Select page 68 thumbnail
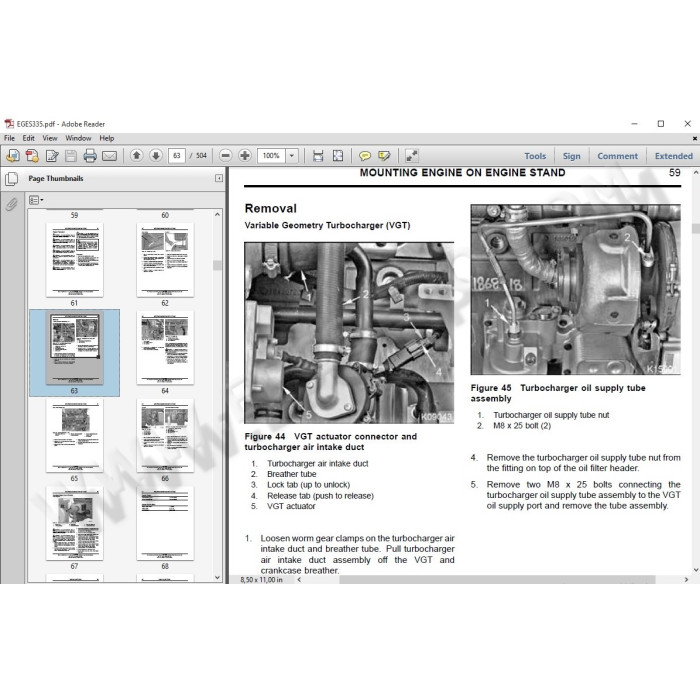The image size is (700, 700). pyautogui.click(x=165, y=523)
